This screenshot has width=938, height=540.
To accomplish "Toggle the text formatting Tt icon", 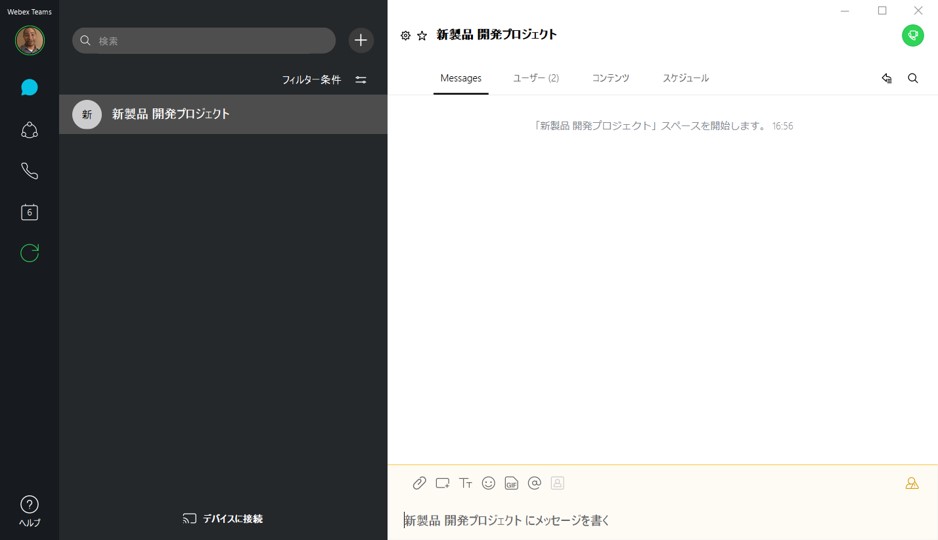I will pos(465,483).
